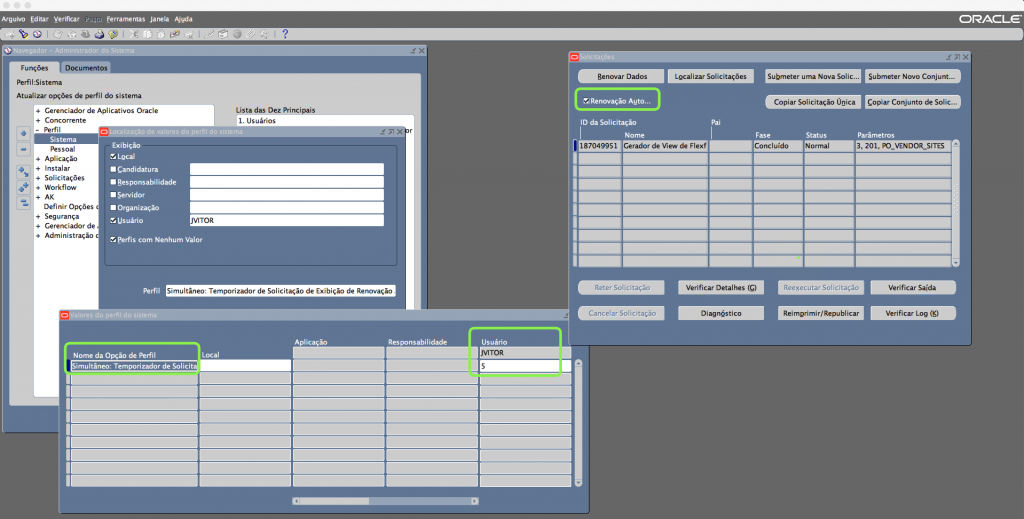Expand the Workflow tree node

37,187
